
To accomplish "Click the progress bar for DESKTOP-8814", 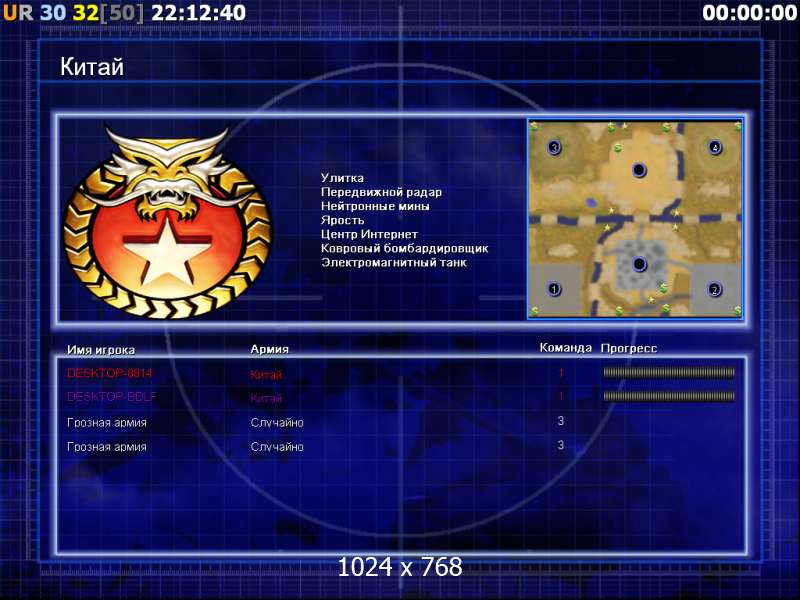I will pyautogui.click(x=669, y=372).
